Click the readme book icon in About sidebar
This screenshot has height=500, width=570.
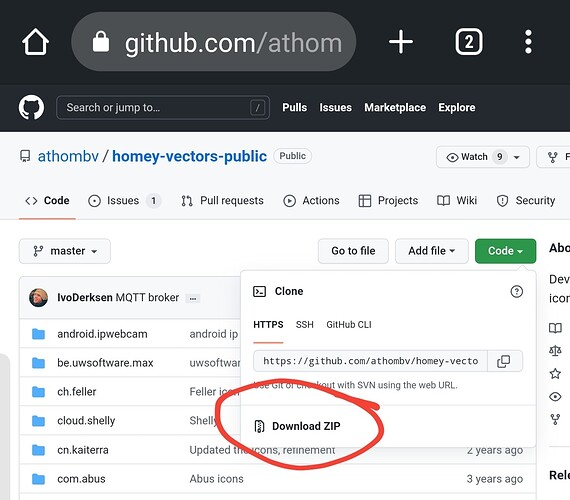tap(555, 328)
